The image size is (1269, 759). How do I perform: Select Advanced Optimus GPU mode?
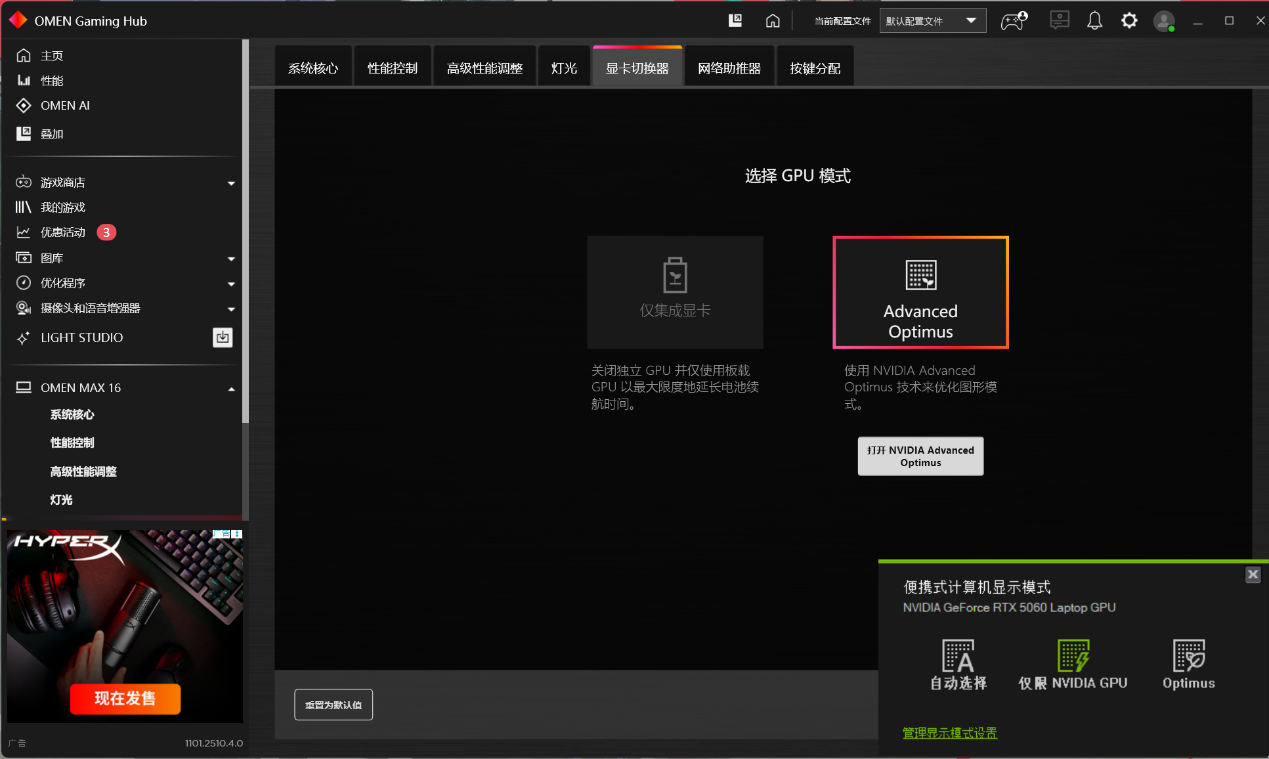(920, 292)
